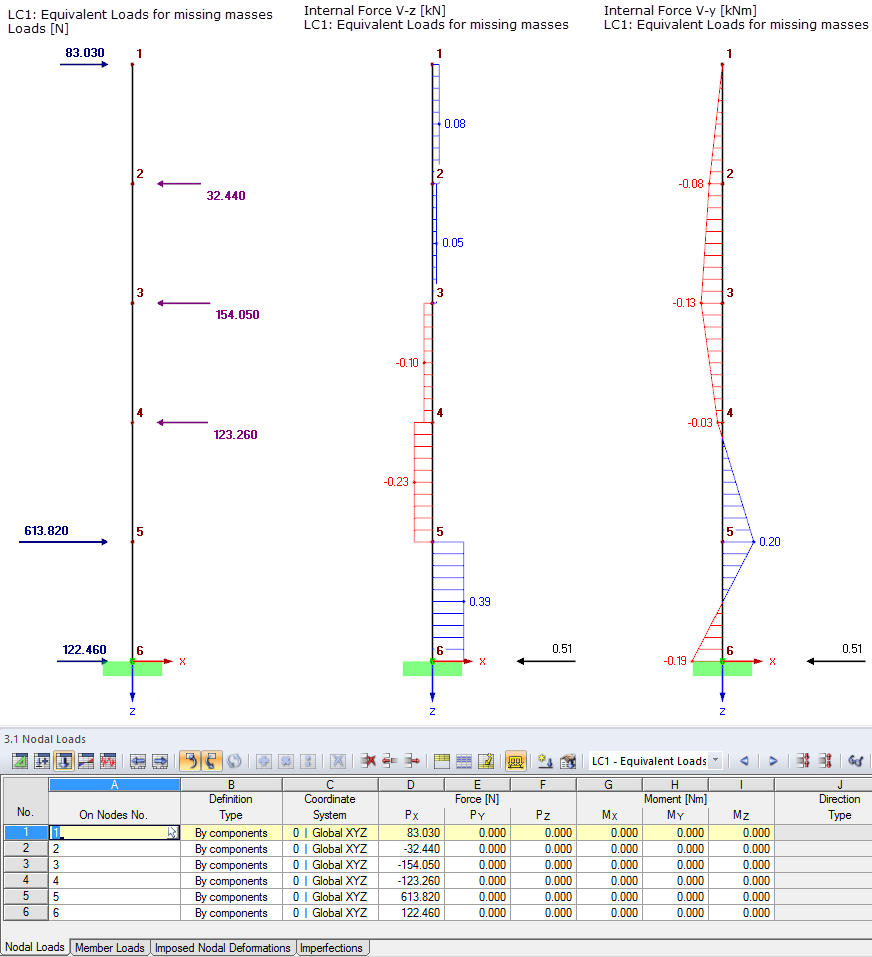Select previous load case with left triangle
872x957 pixels.
[x=744, y=761]
